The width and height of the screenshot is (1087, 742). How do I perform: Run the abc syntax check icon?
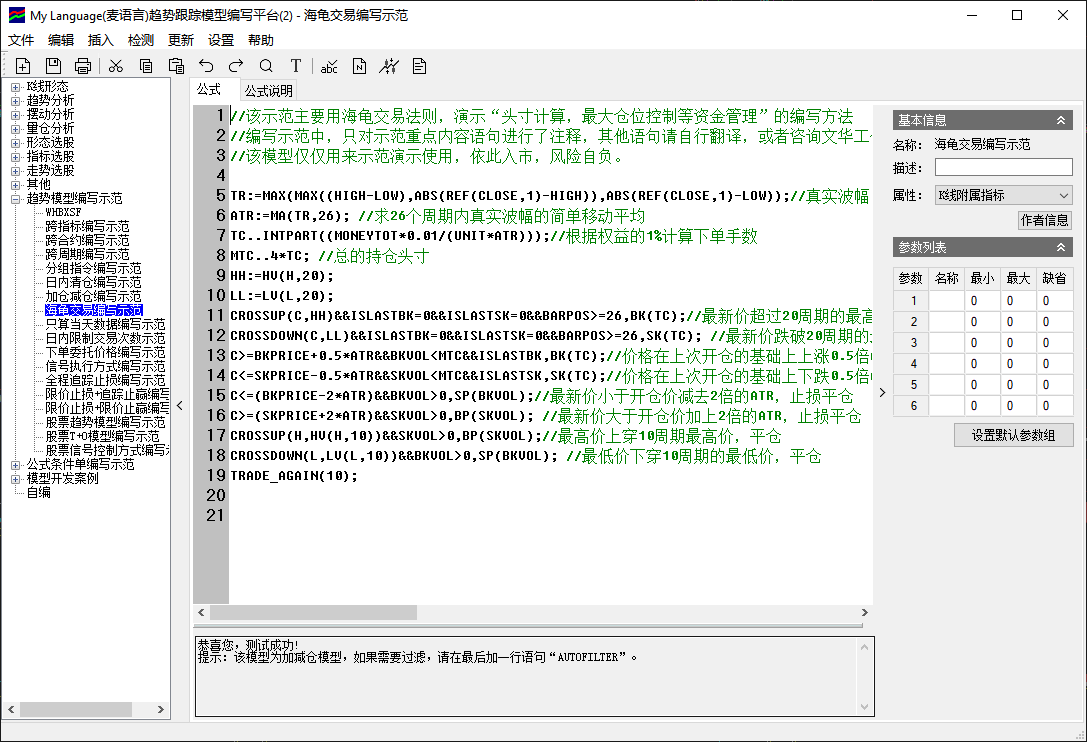coord(329,66)
